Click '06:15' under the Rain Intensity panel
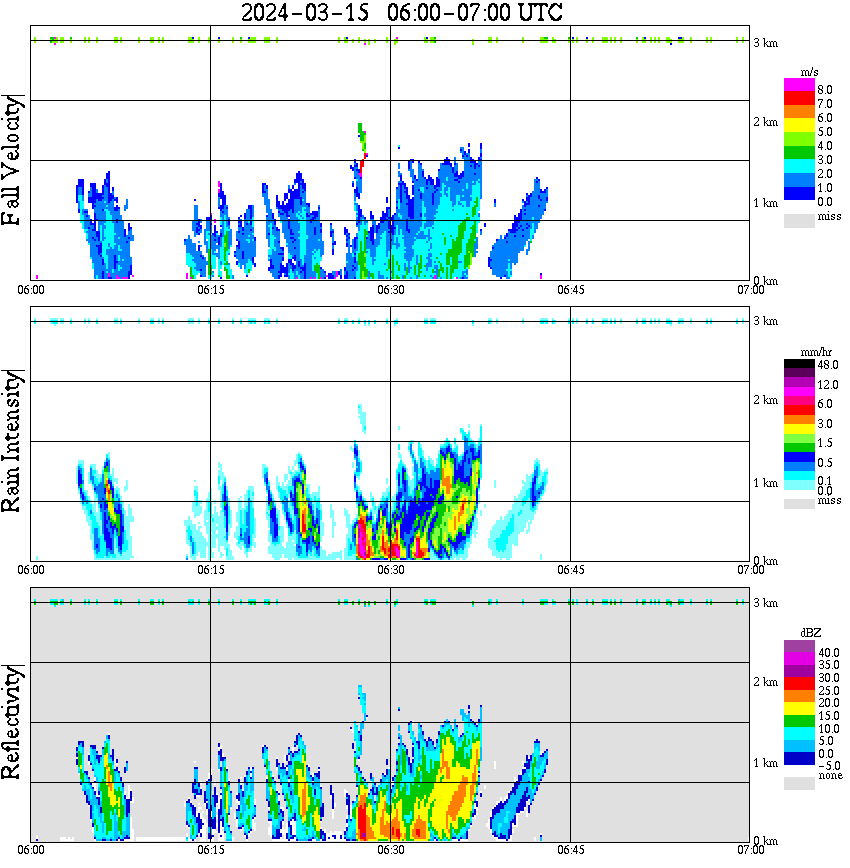The width and height of the screenshot is (850, 868). point(210,570)
